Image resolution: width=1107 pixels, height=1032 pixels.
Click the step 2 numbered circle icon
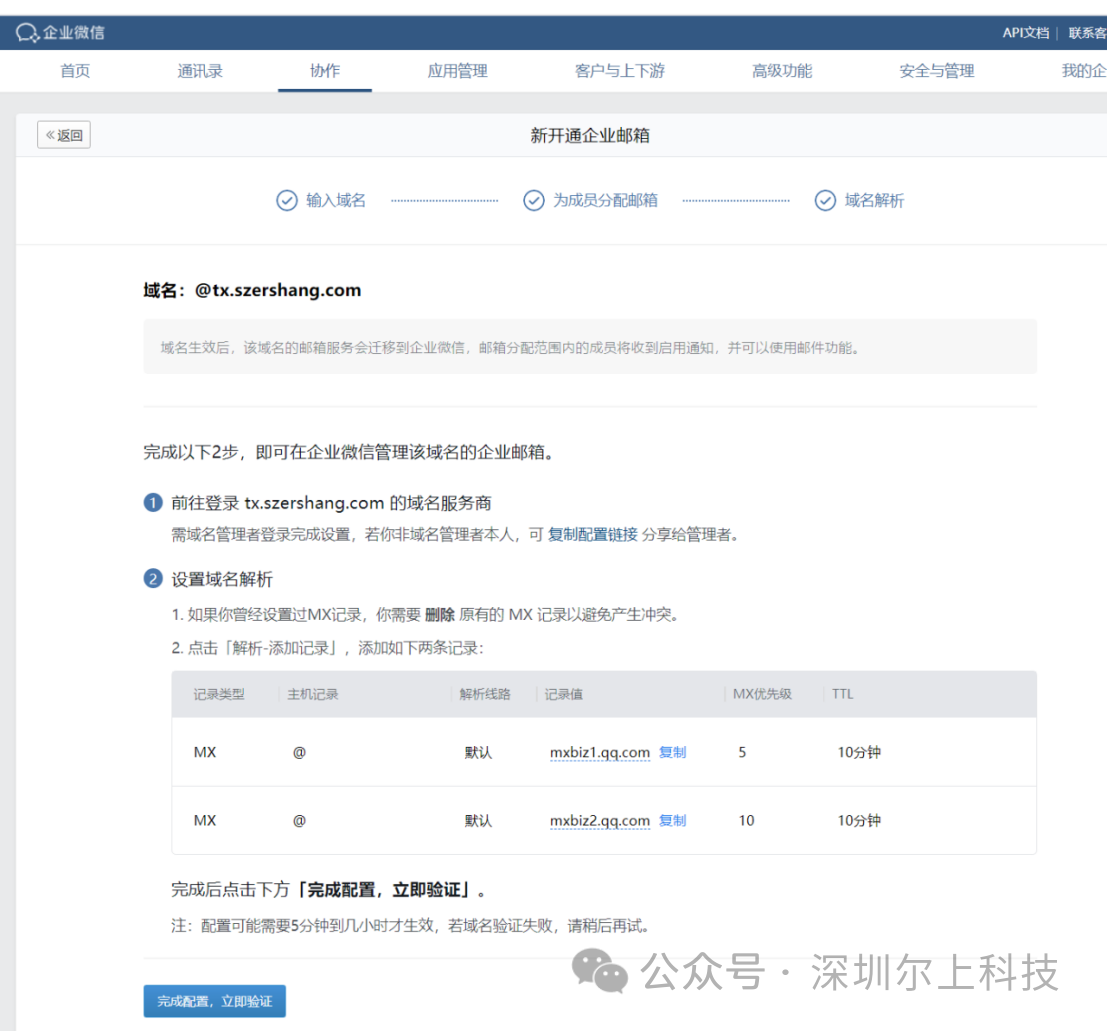[x=153, y=579]
